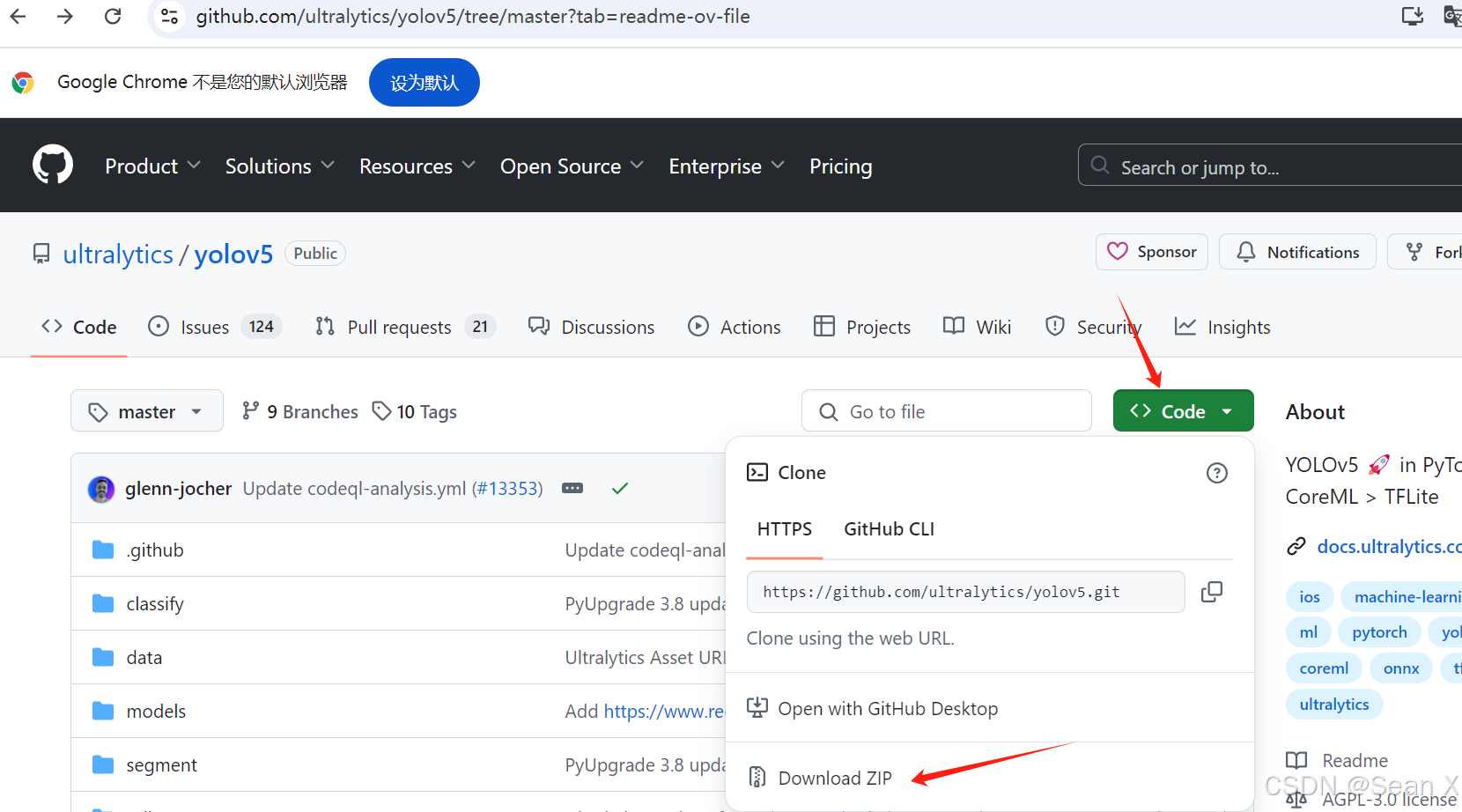The image size is (1462, 812).
Task: Click the onnx topic tag
Action: tap(1401, 668)
